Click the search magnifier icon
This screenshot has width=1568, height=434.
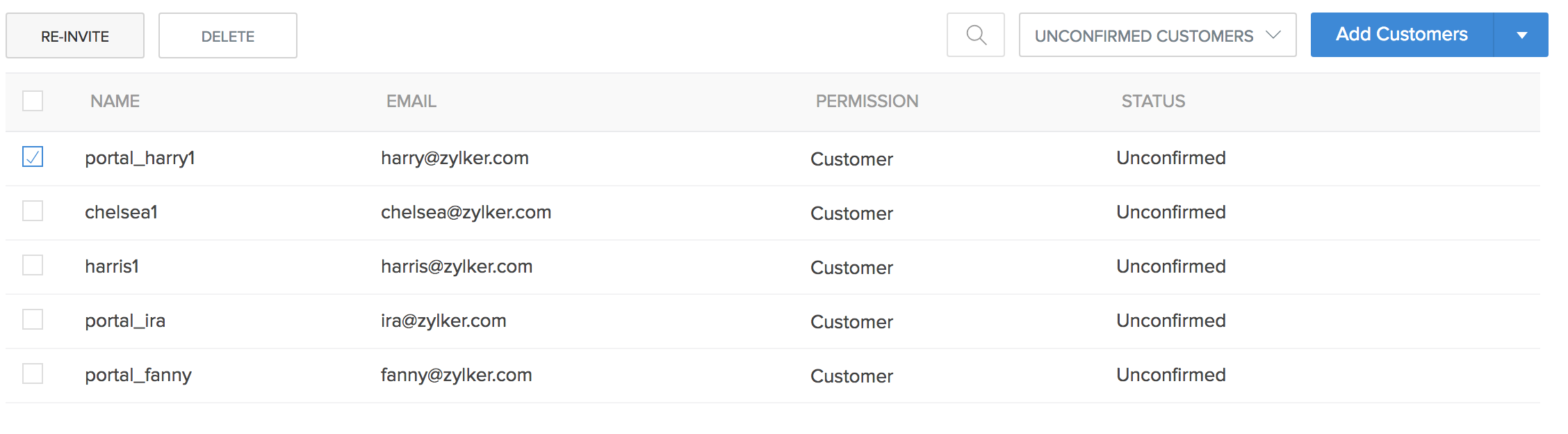click(x=976, y=35)
